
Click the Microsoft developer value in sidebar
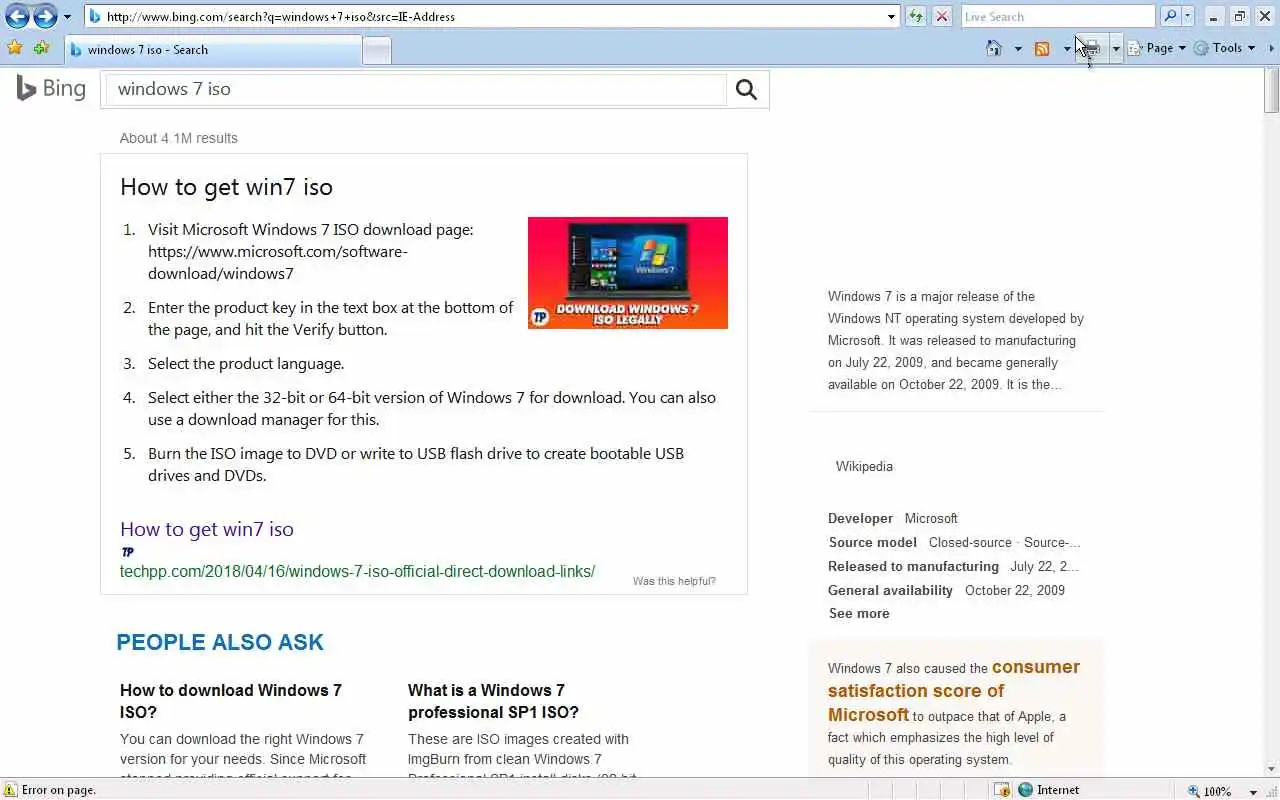pos(931,518)
